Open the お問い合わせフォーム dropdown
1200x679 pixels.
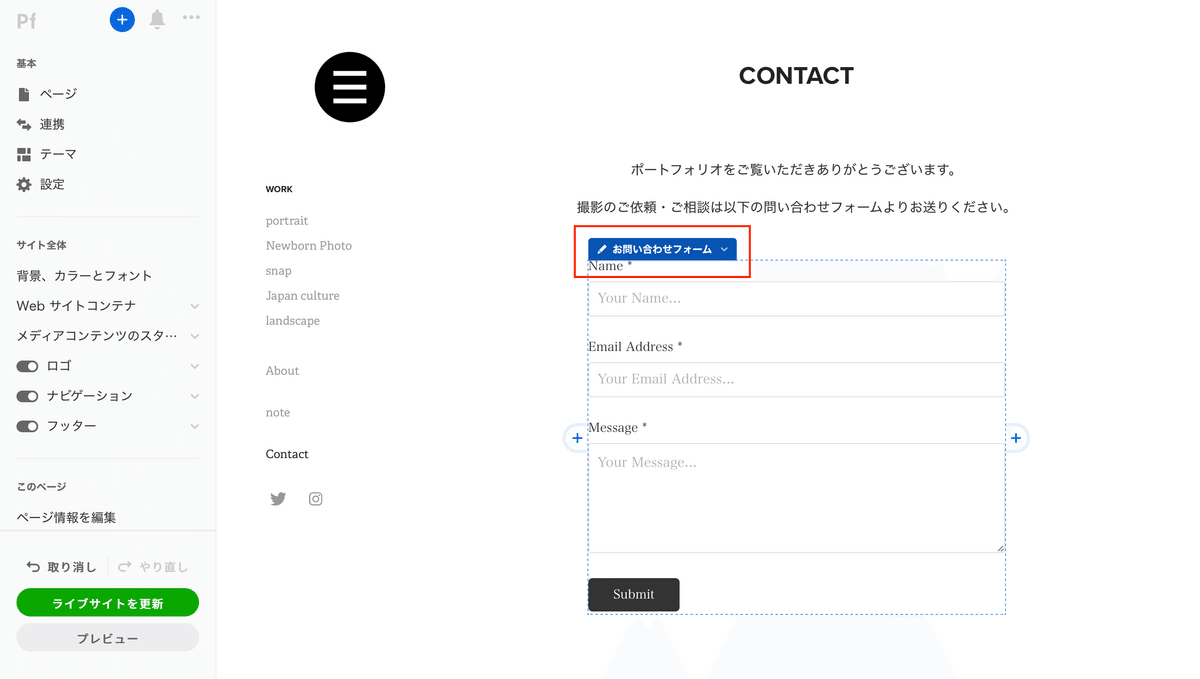[x=724, y=249]
